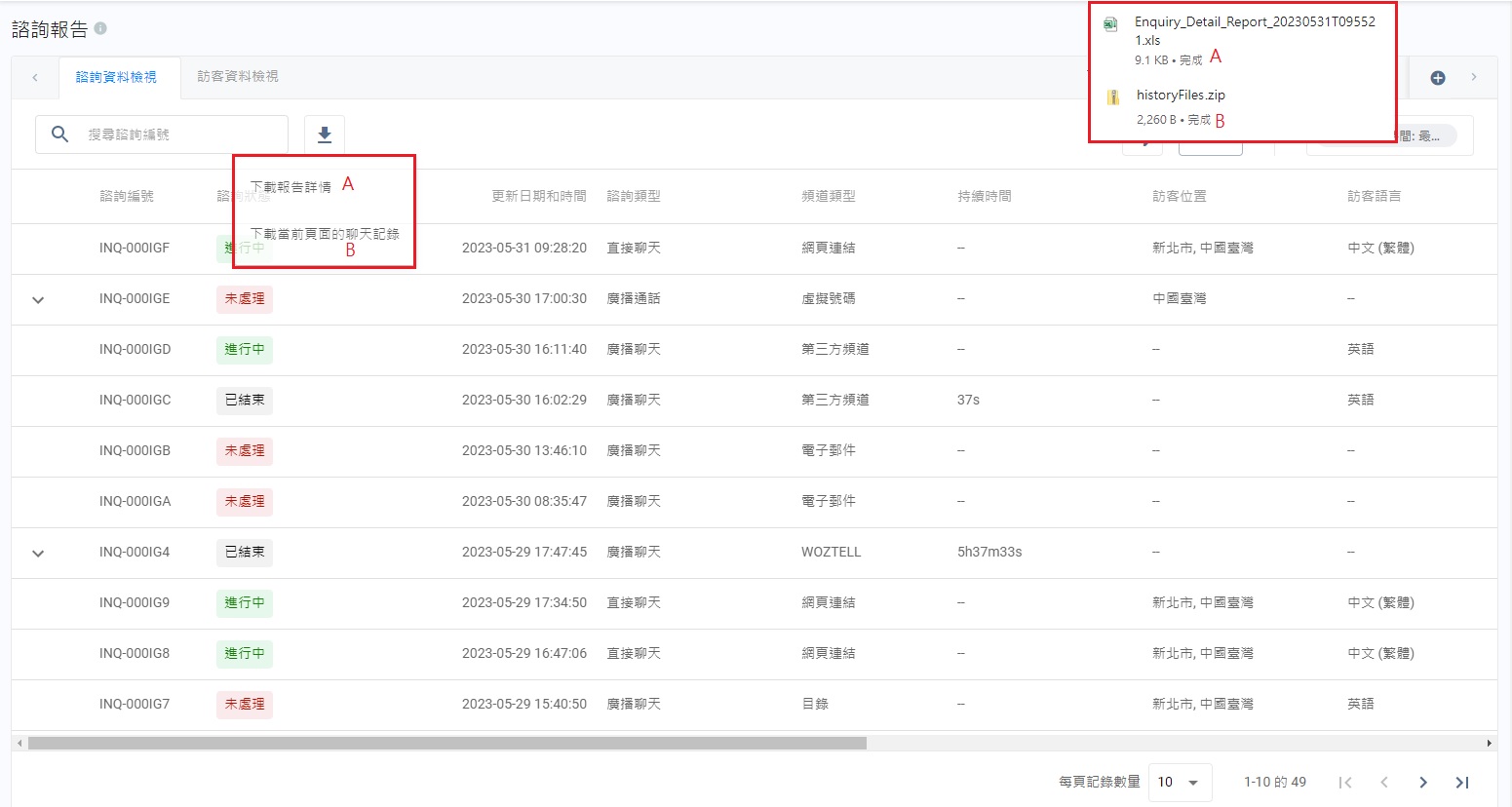The height and width of the screenshot is (807, 1512).
Task: Click enquiry INQ-000IGD
Action: (135, 349)
